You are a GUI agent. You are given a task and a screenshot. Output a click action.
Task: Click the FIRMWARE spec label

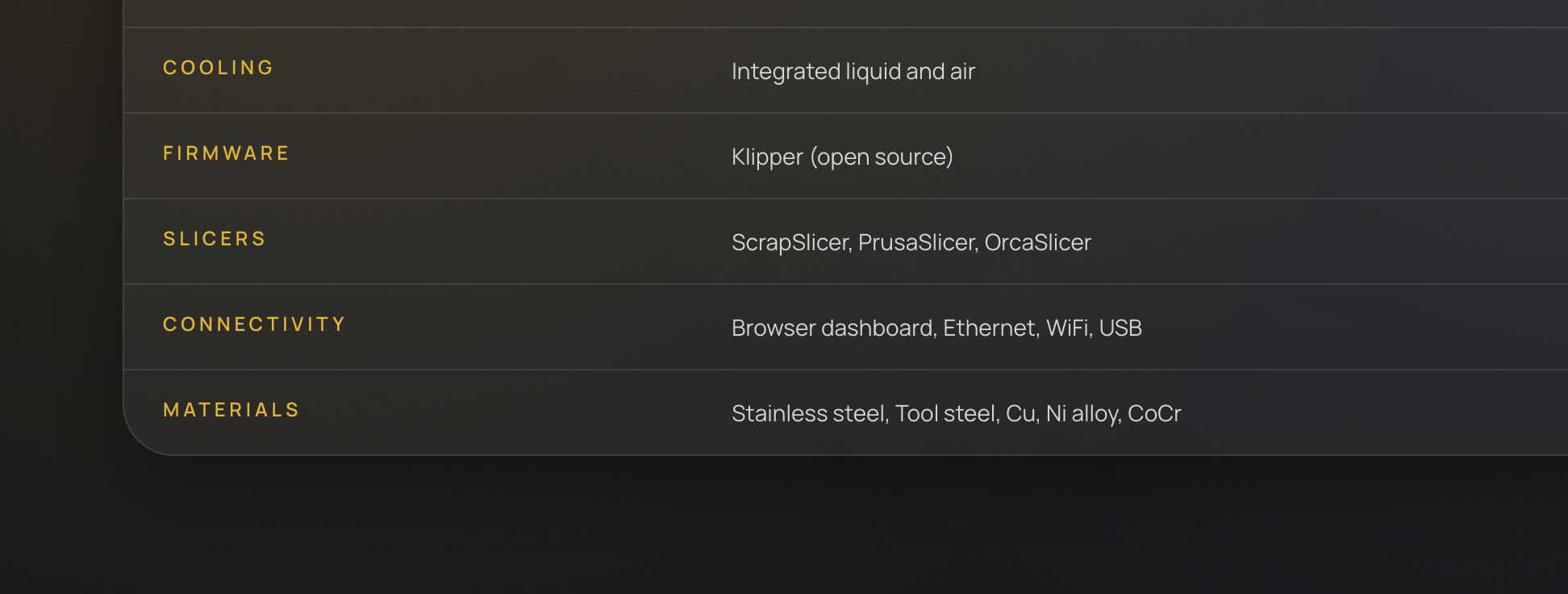click(x=226, y=153)
